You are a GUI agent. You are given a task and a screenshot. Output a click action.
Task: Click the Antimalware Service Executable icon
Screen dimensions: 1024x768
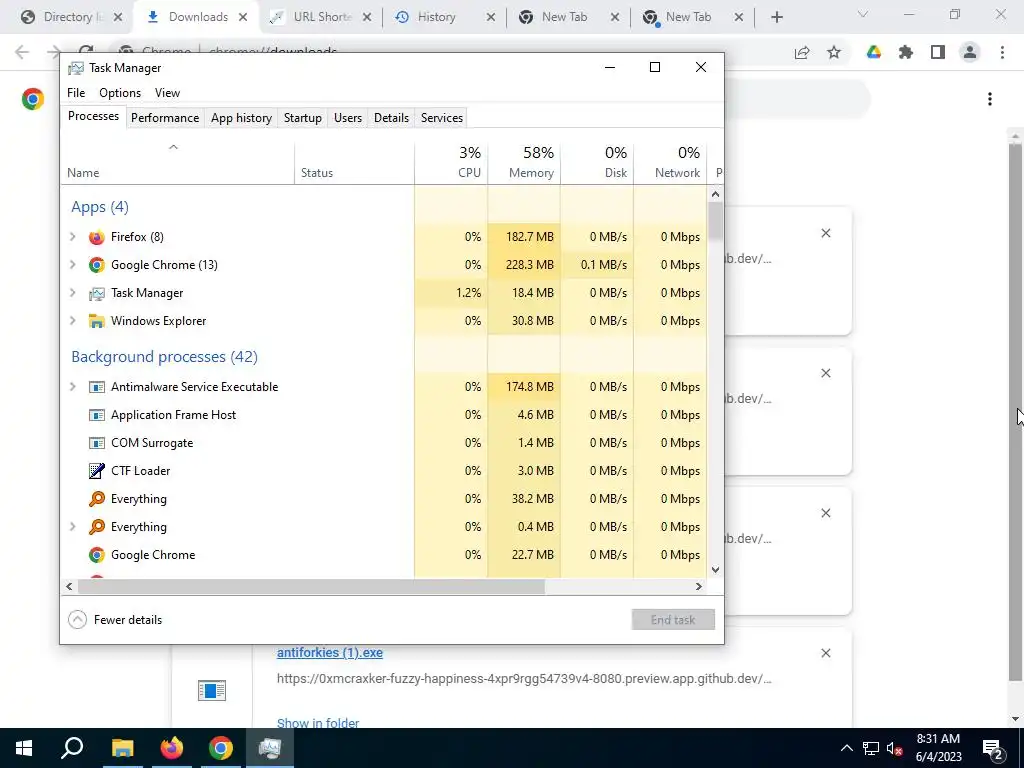(97, 387)
